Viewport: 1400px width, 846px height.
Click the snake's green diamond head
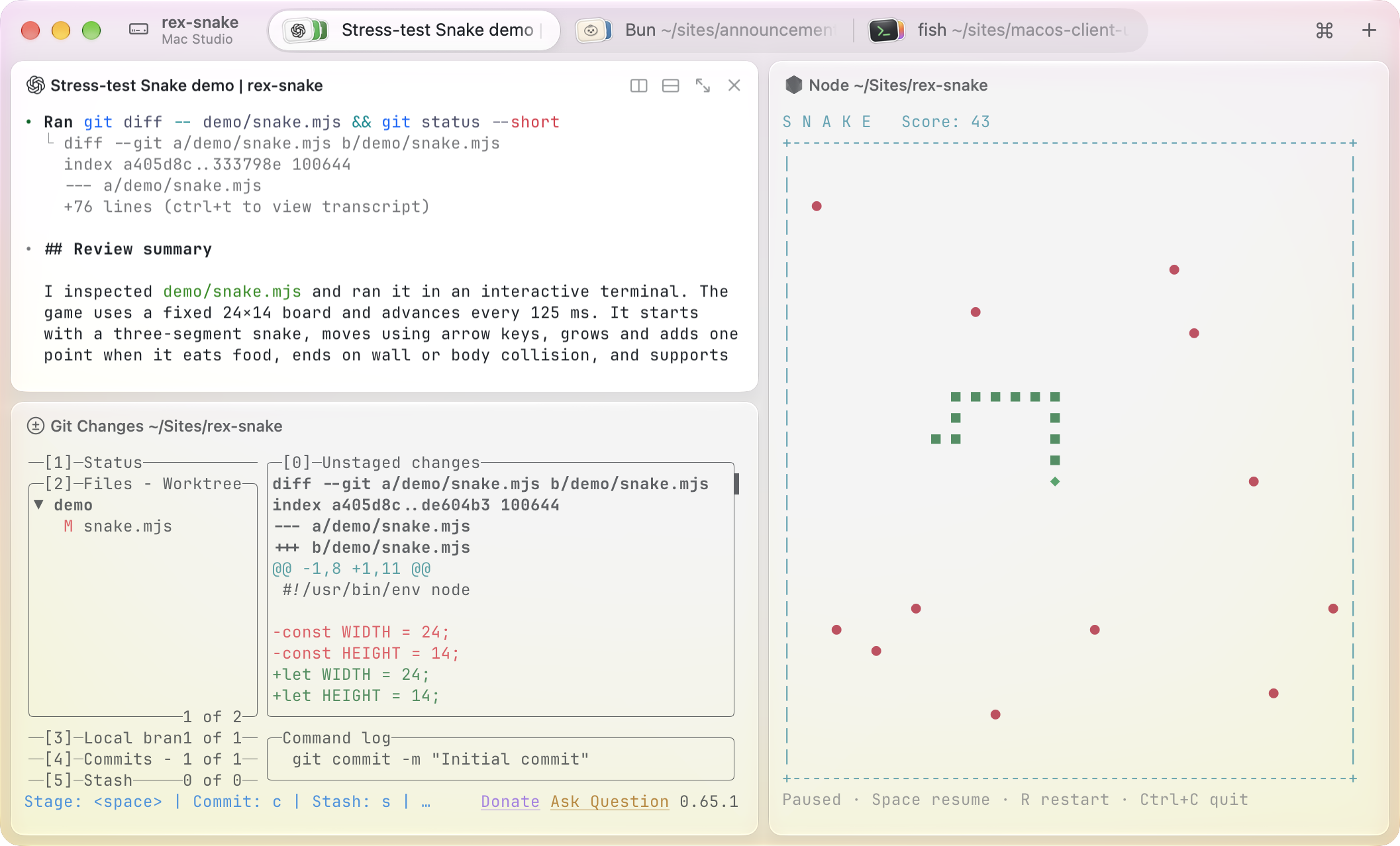coord(1055,481)
